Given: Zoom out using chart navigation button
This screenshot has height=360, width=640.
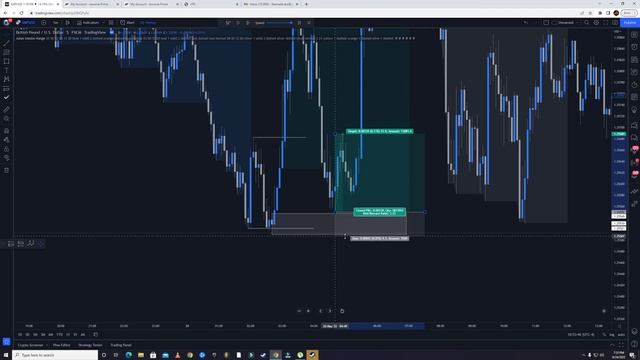Looking at the screenshot, I should [299, 311].
